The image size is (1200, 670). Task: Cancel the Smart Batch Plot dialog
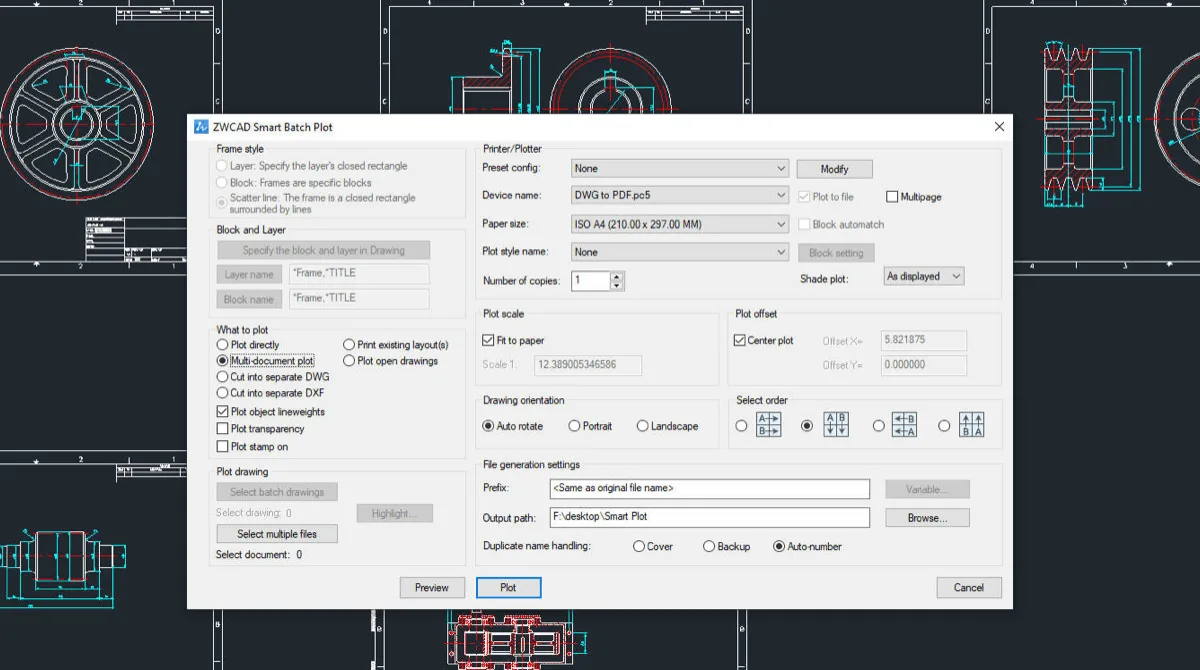coord(969,588)
